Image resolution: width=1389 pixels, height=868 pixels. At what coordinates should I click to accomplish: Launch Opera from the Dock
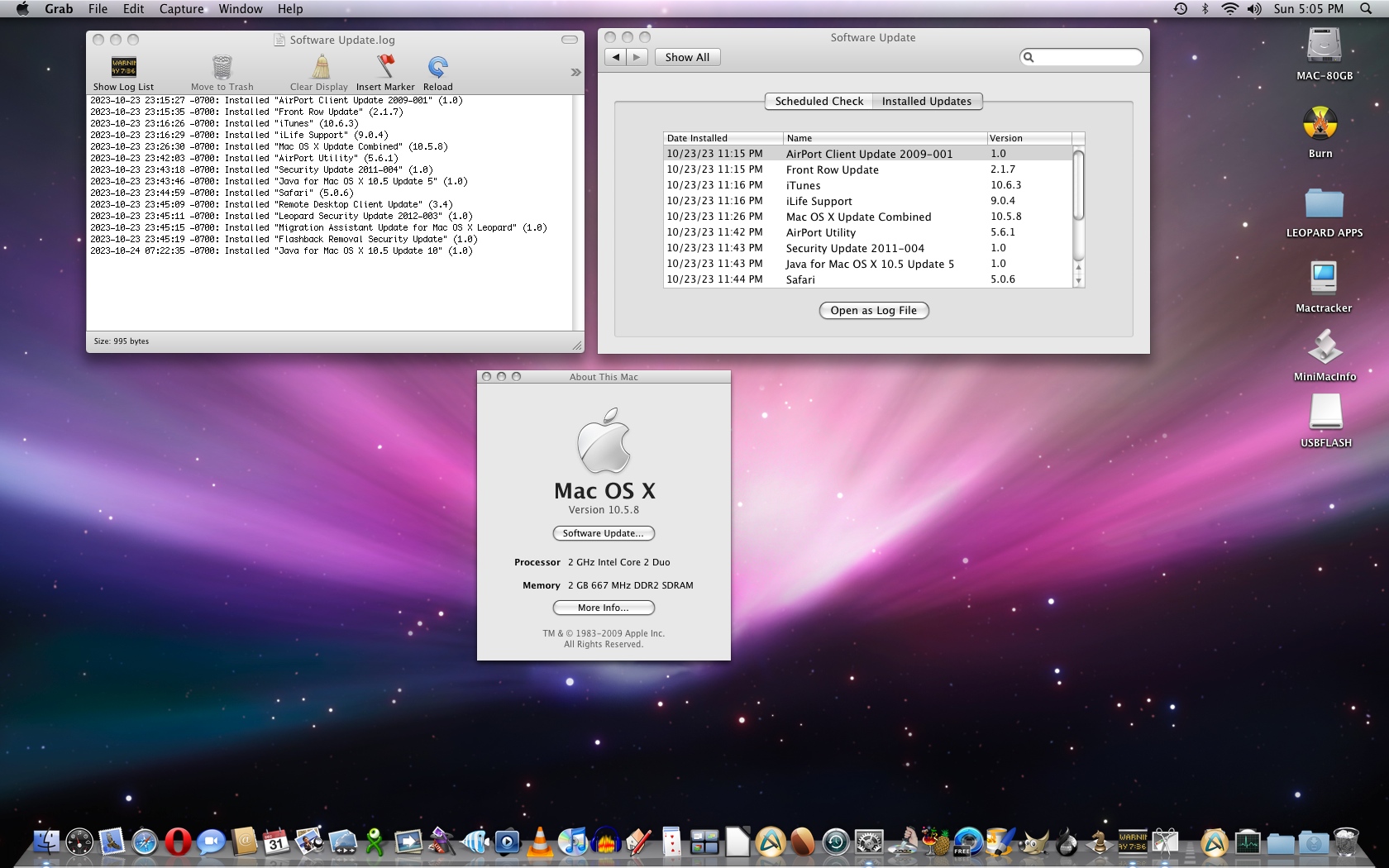coord(178,842)
